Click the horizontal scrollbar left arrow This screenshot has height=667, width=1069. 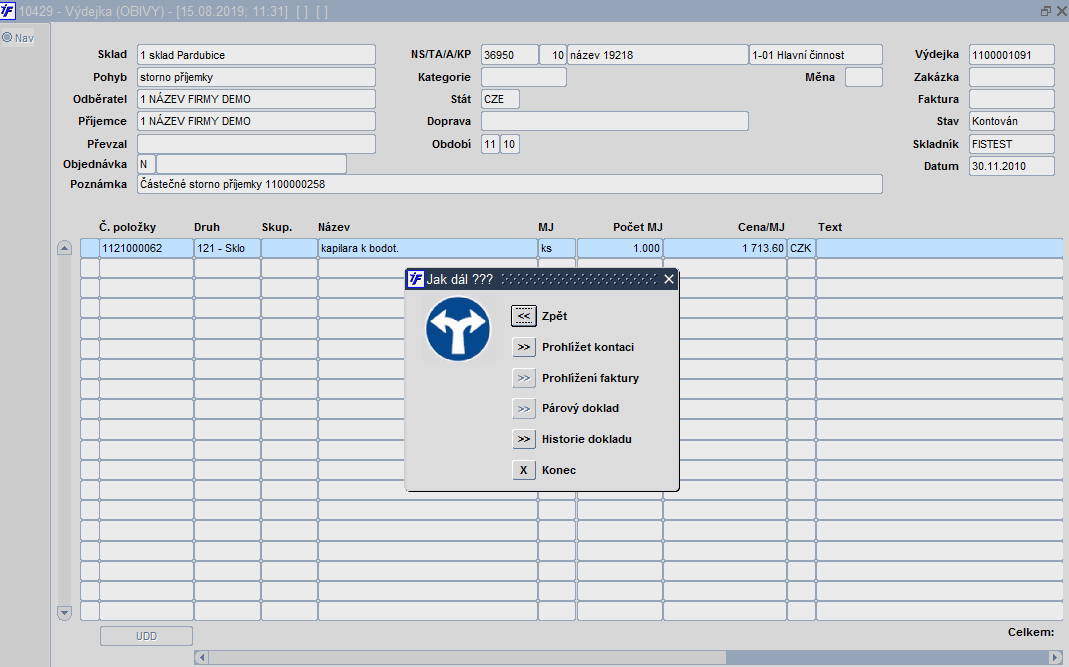pos(201,657)
